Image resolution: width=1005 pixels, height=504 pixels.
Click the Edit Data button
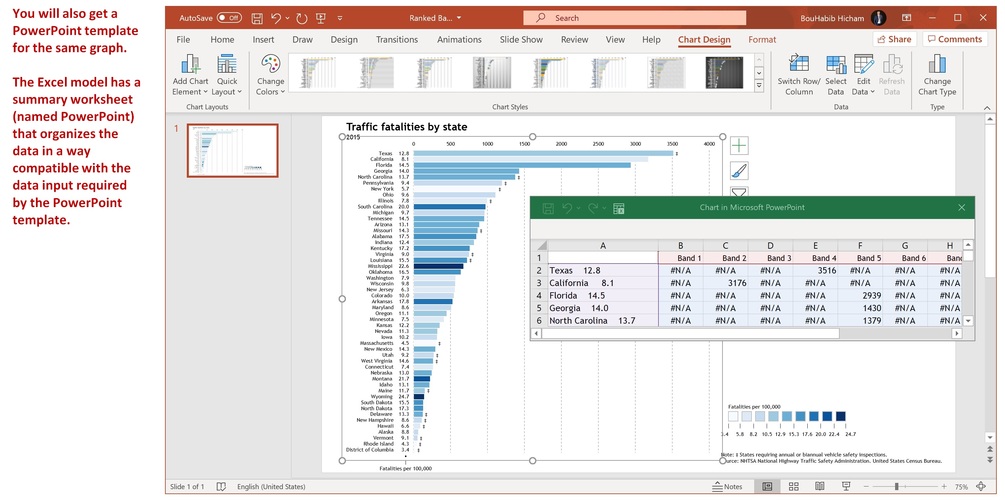863,75
